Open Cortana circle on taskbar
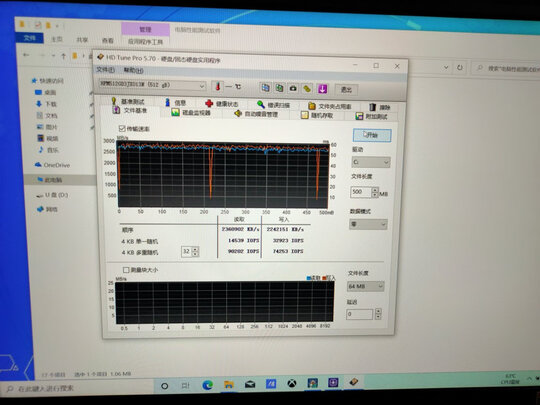Screen dimensions: 540x405 point(165,386)
